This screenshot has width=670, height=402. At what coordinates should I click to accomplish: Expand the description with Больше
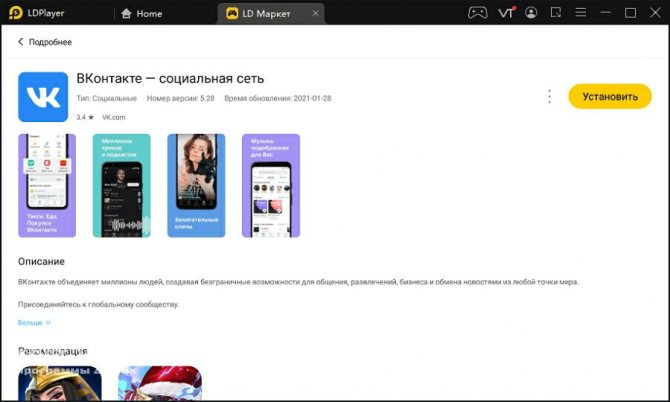[x=34, y=323]
